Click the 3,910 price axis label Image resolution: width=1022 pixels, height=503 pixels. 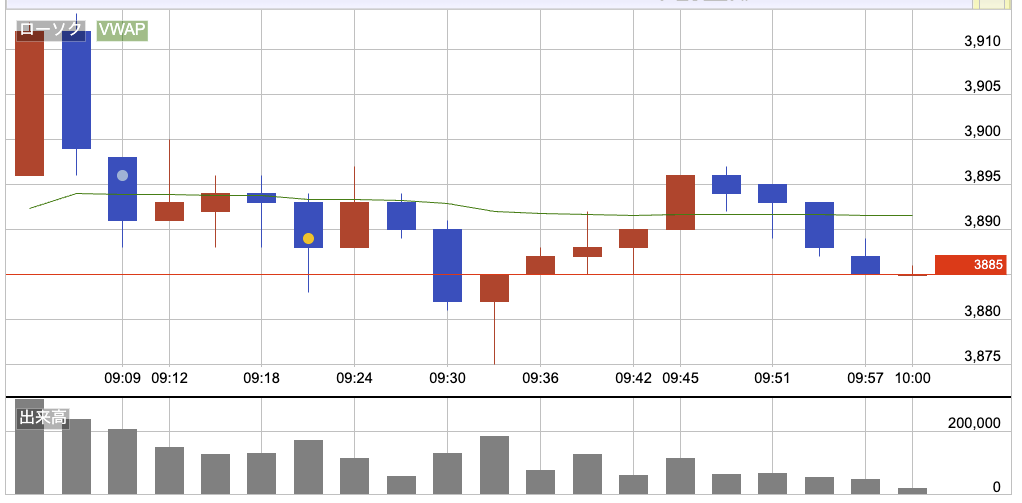coord(981,41)
